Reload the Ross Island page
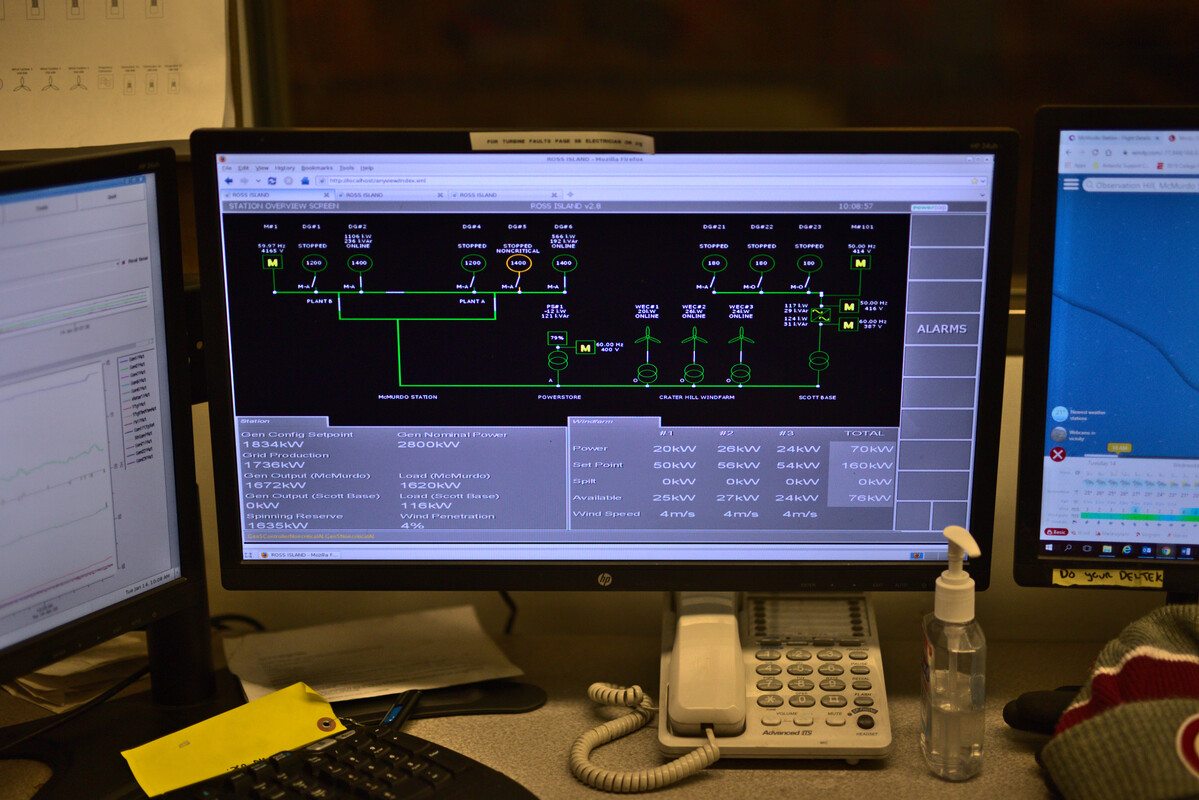Screen dimensions: 1199x800 click(271, 181)
